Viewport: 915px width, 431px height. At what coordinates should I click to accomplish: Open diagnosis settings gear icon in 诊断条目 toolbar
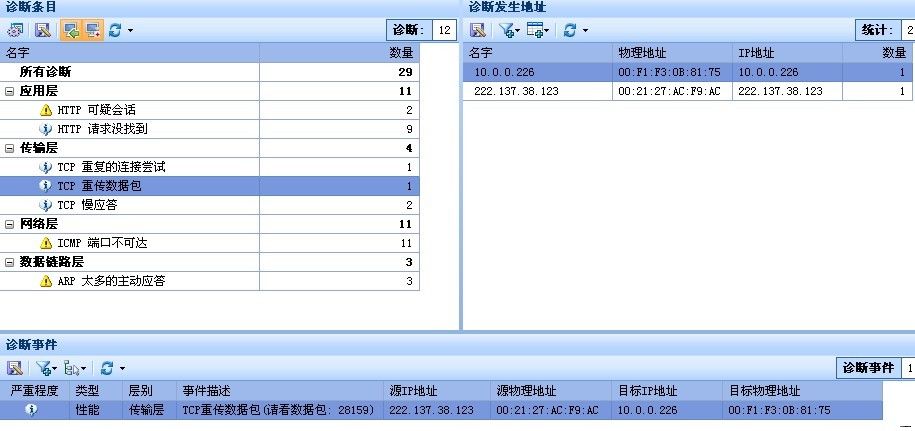15,30
